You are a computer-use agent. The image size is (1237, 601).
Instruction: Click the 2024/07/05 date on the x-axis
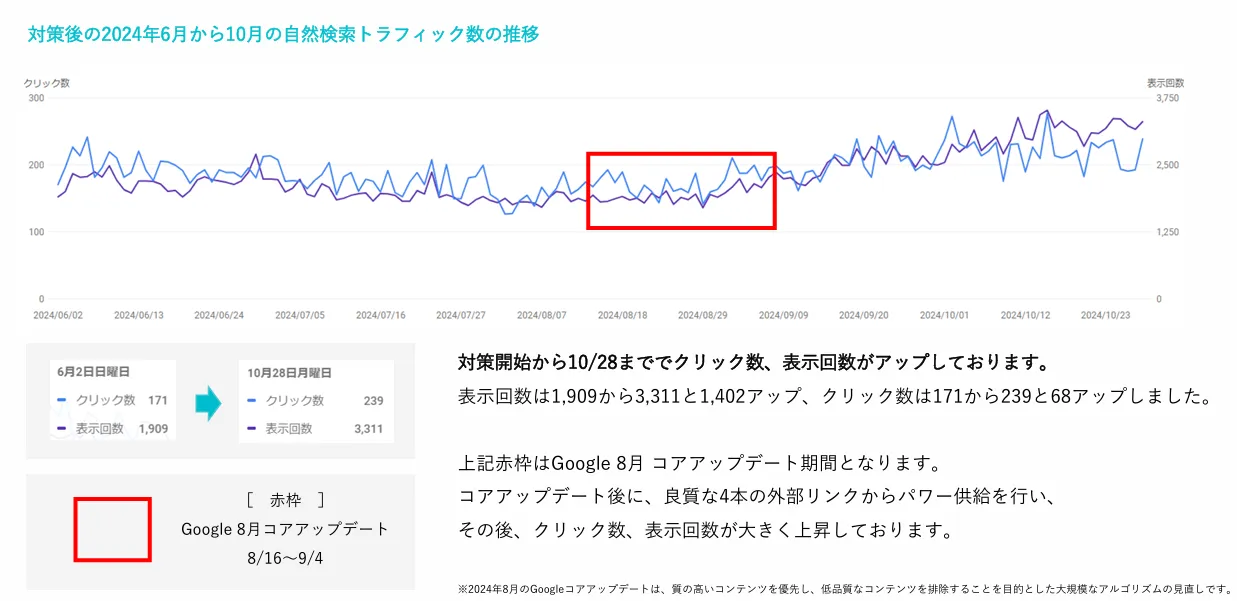(x=299, y=314)
